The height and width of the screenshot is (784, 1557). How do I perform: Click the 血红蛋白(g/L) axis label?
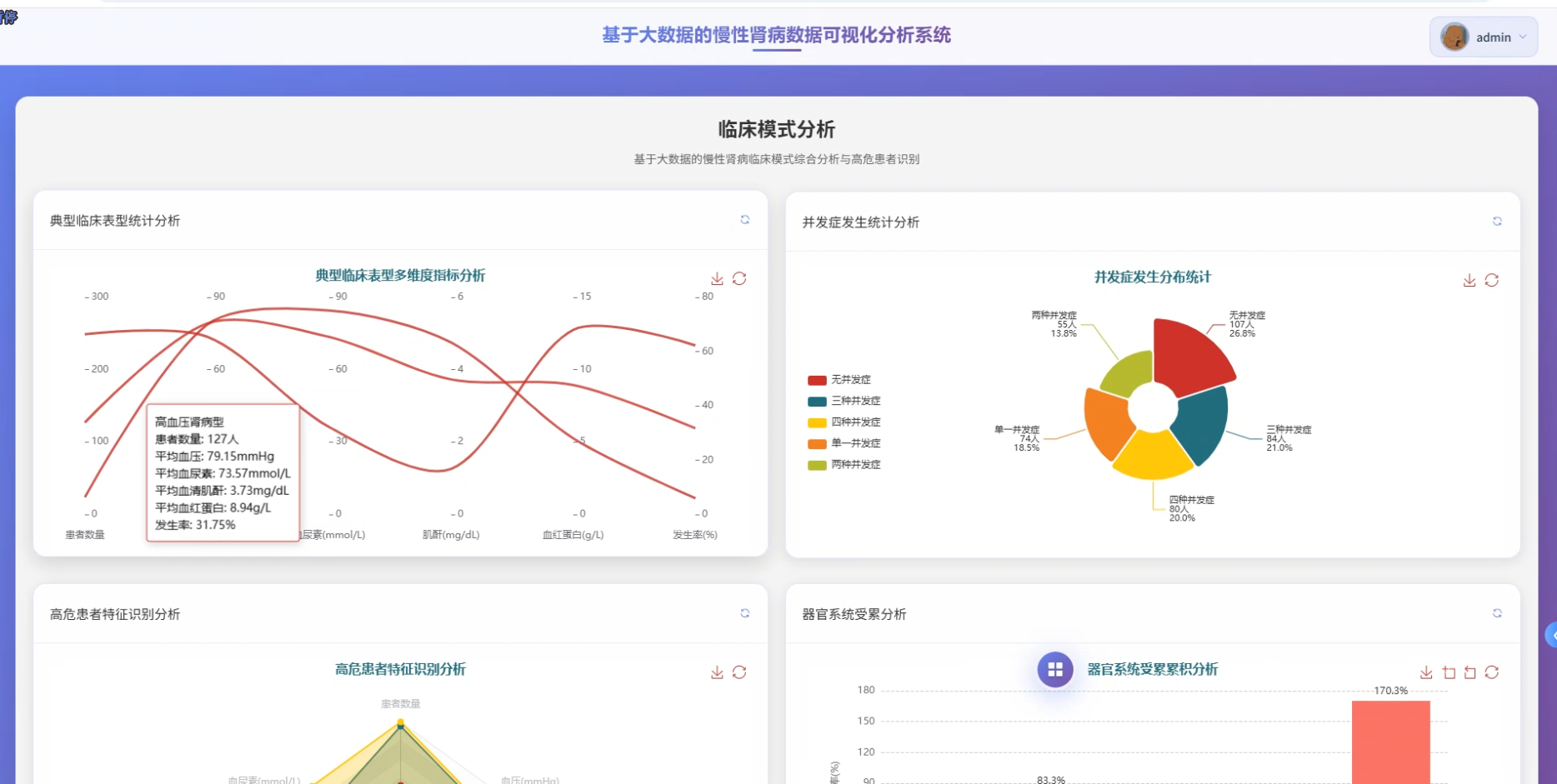573,535
